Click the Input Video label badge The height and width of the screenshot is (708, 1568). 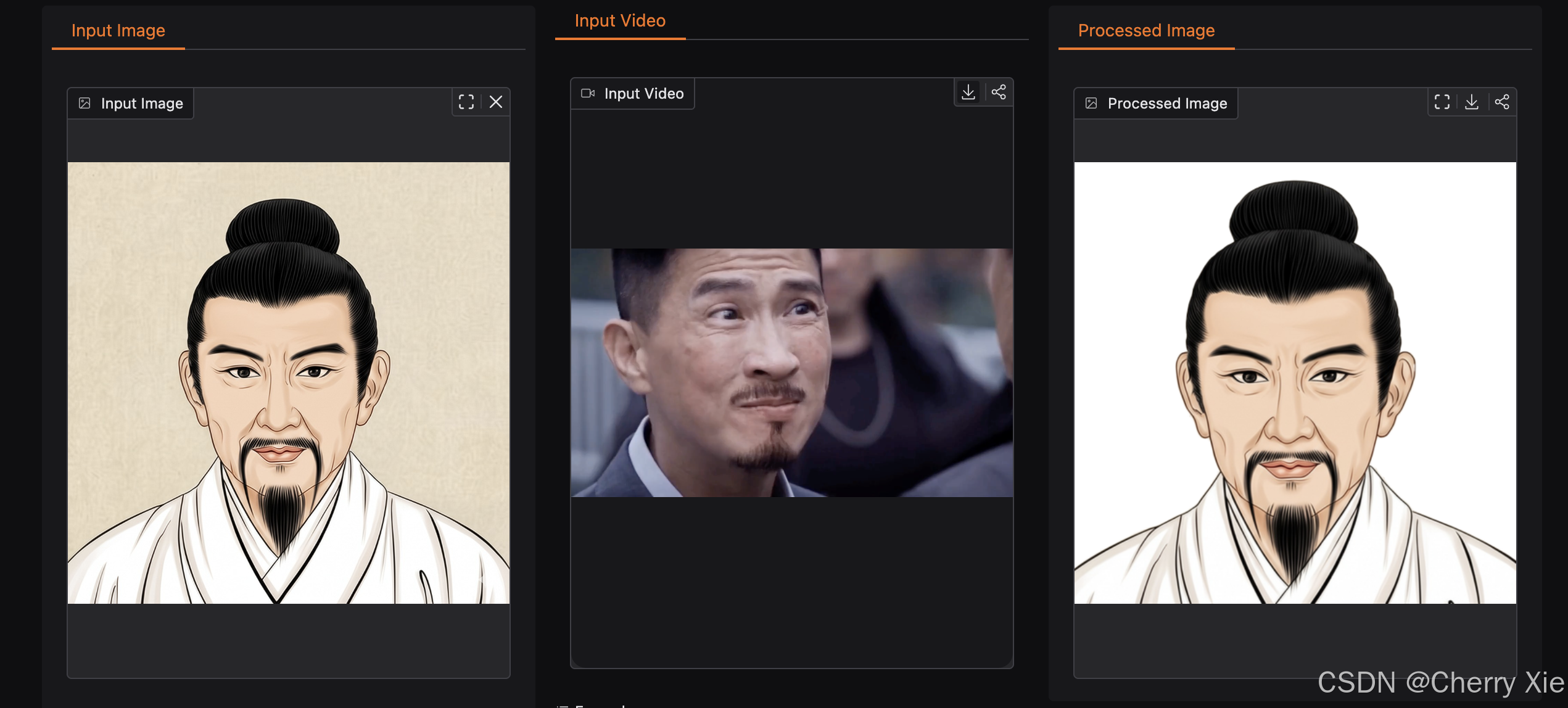click(644, 94)
